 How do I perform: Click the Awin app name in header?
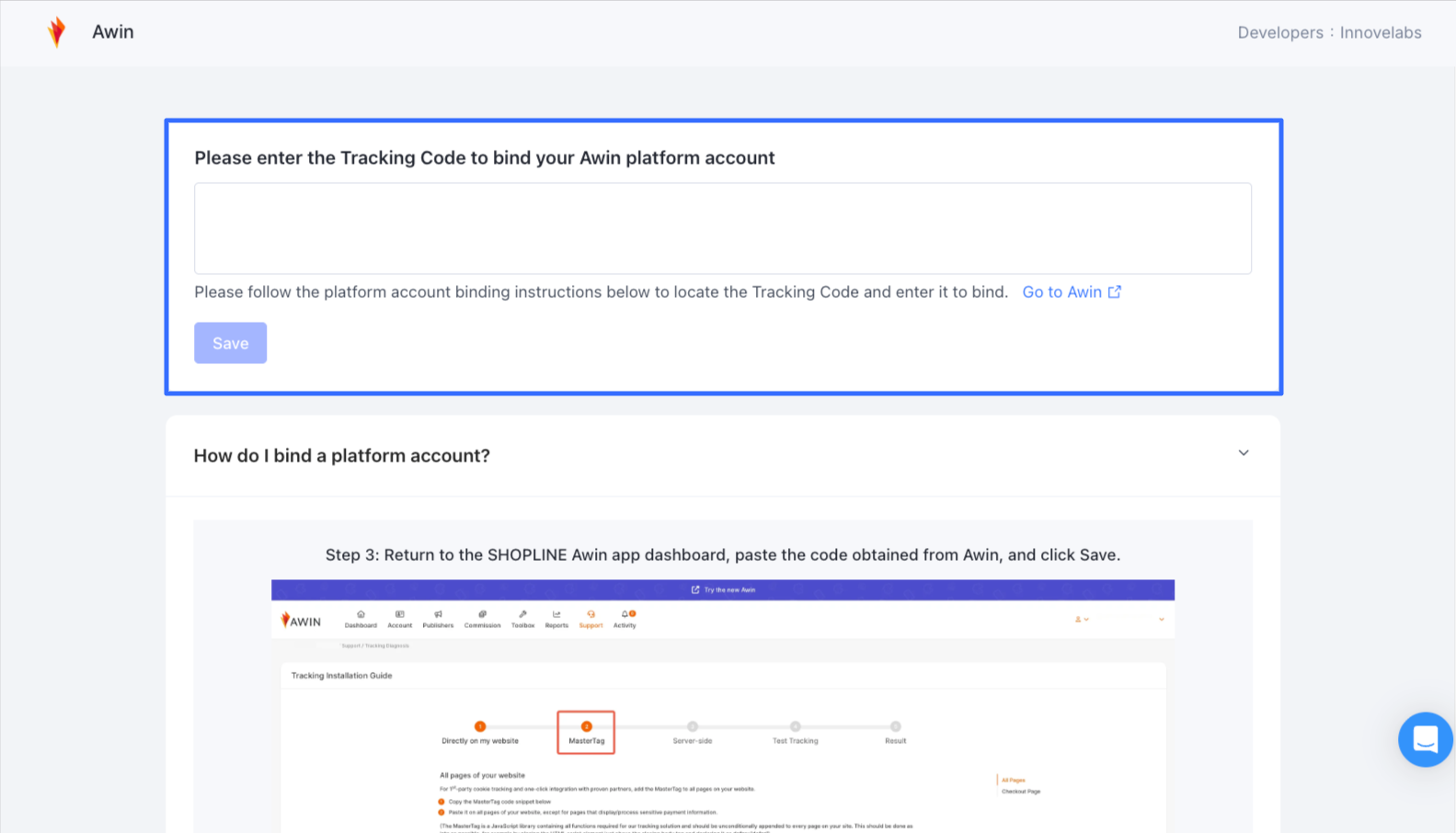pyautogui.click(x=113, y=32)
